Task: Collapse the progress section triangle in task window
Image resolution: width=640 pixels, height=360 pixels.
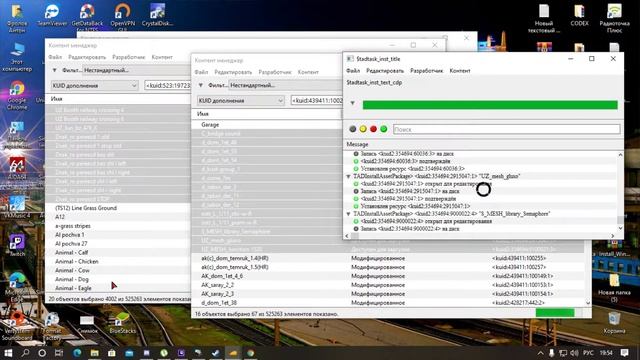Action: 353,103
